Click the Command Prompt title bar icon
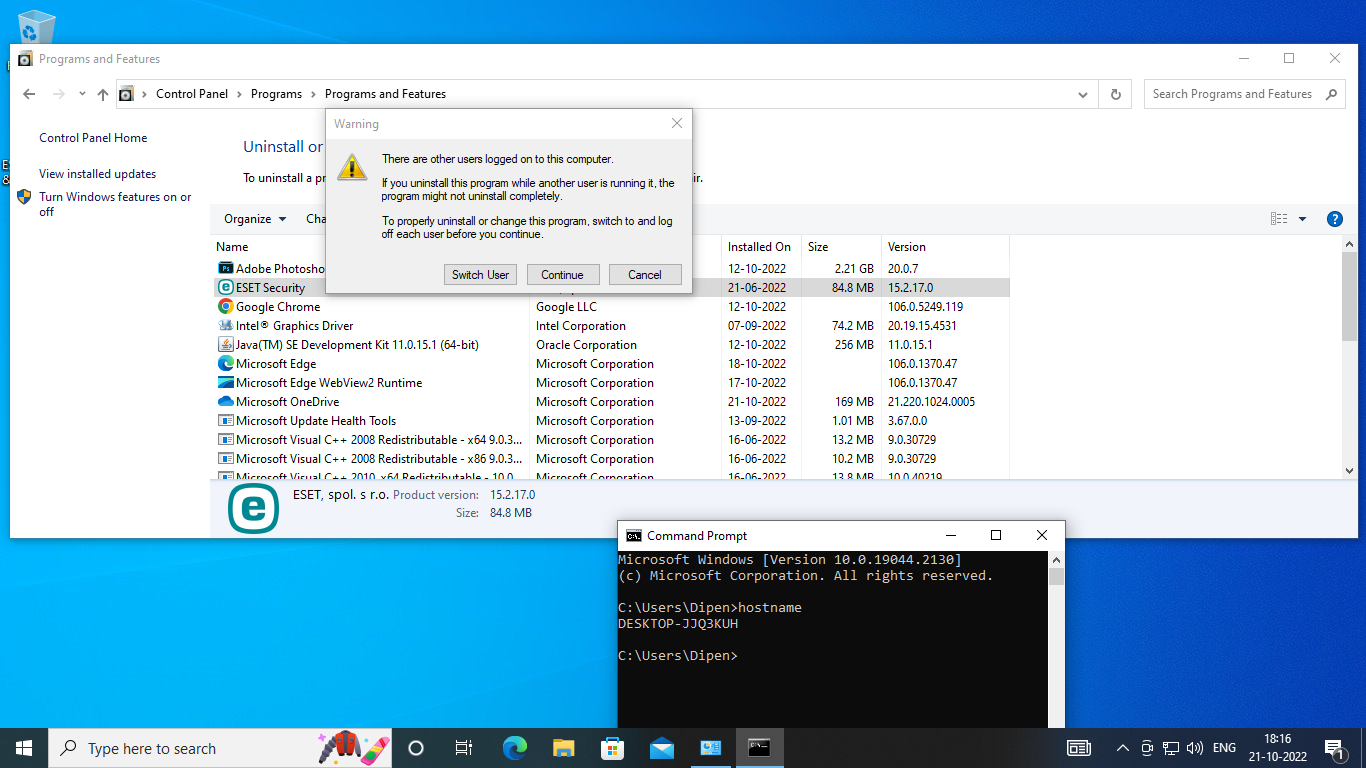Viewport: 1366px width, 768px height. pyautogui.click(x=634, y=536)
